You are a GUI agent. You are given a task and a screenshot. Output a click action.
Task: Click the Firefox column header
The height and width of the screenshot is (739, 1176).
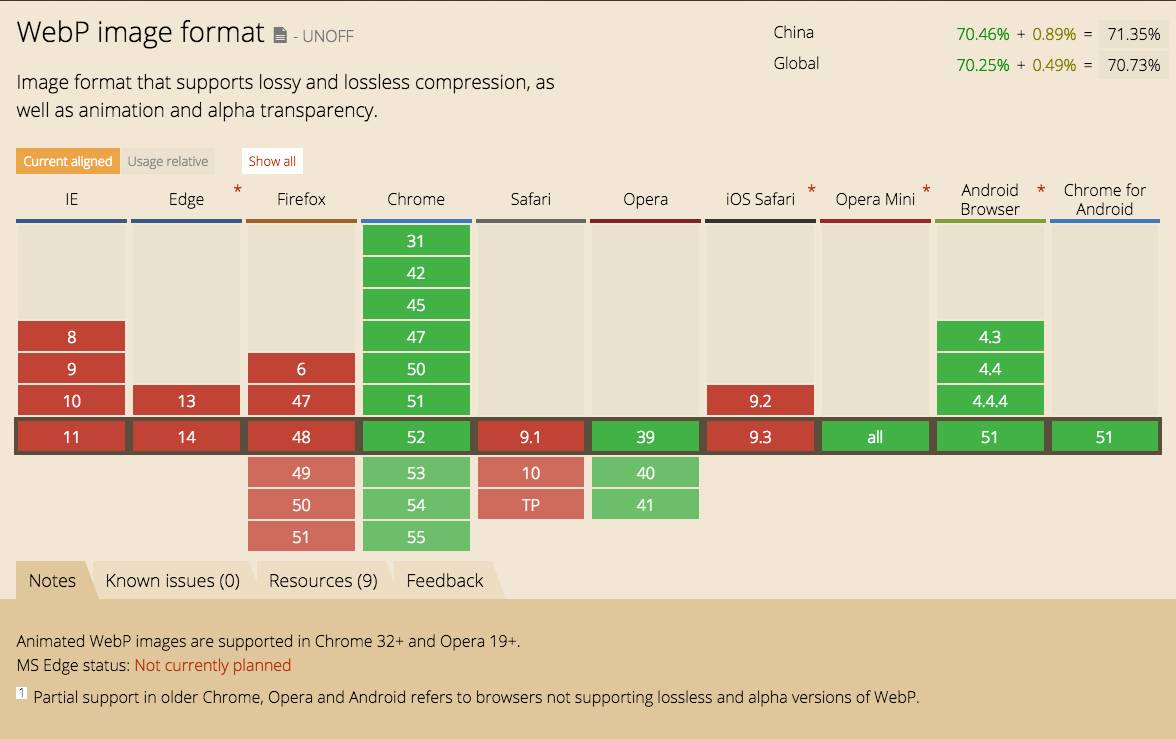click(x=302, y=200)
